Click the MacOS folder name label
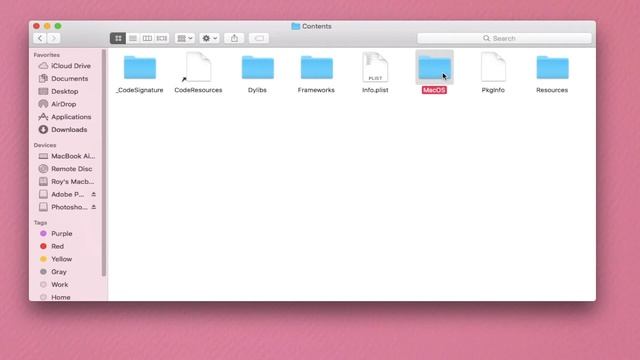640x360 pixels. click(434, 90)
